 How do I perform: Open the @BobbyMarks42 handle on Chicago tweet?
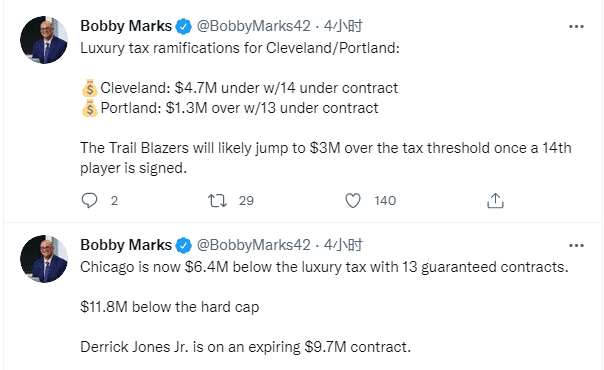(x=253, y=245)
